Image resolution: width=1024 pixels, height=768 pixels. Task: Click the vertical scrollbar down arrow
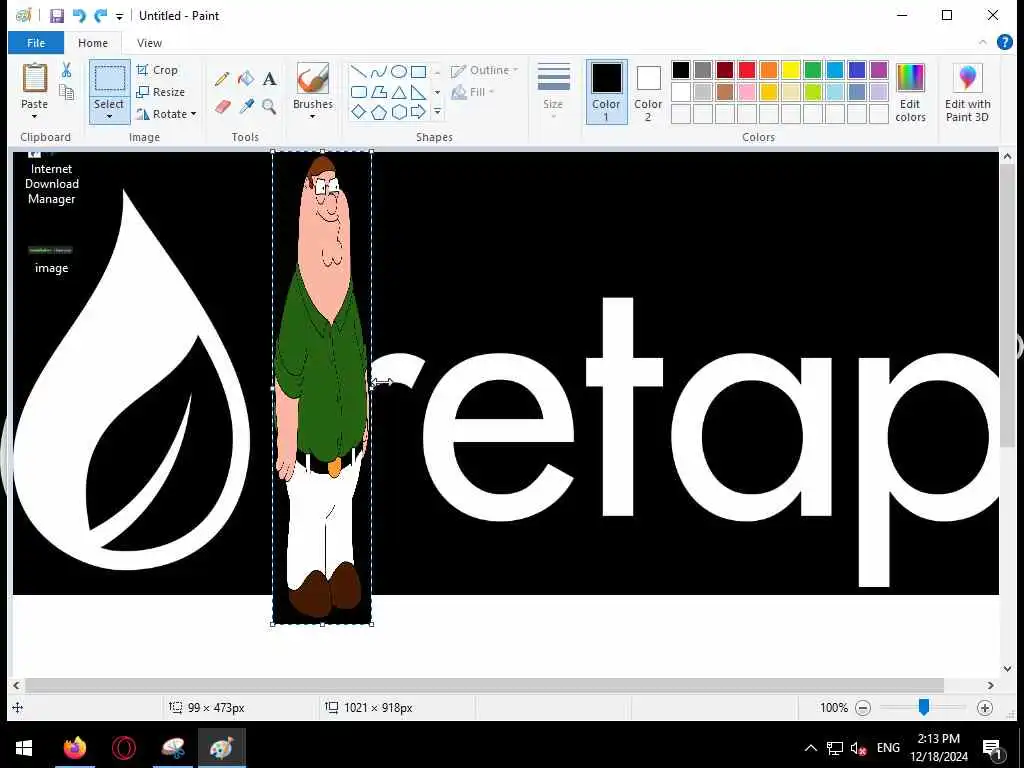pos(1007,669)
